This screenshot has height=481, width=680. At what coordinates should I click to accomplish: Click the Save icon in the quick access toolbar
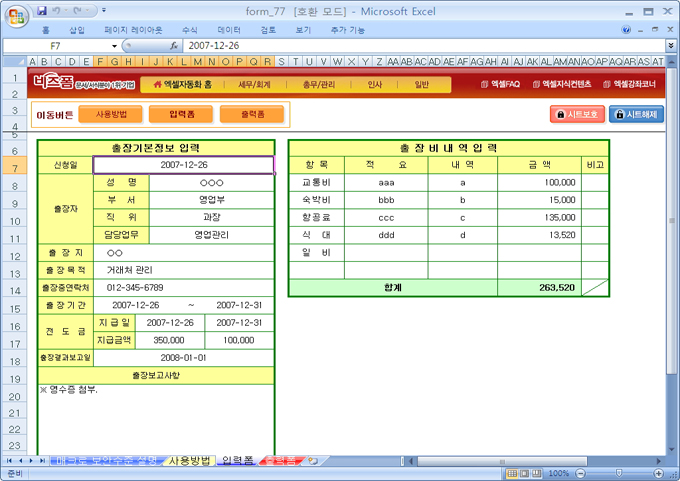[x=42, y=11]
